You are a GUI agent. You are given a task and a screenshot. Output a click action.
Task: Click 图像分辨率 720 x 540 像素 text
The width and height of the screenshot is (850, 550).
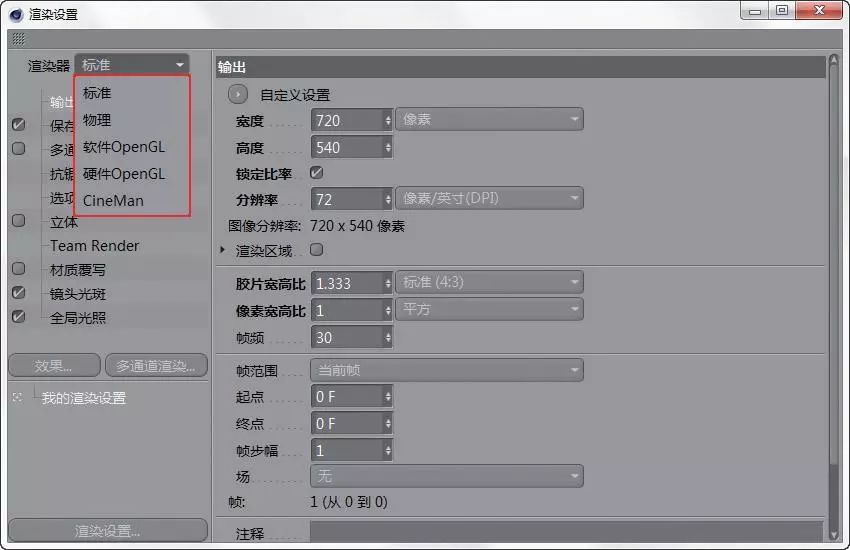pyautogui.click(x=317, y=226)
